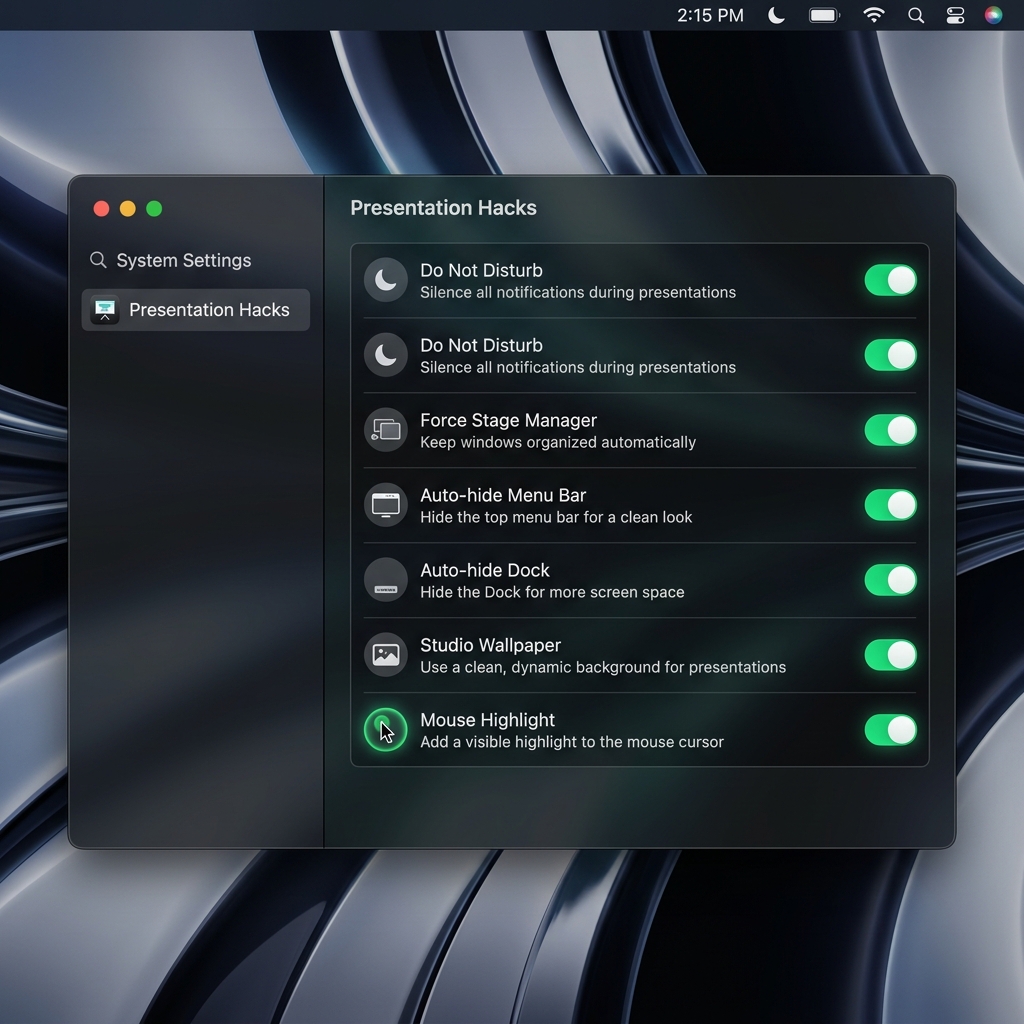Click the Force Stage Manager windows icon

(385, 430)
